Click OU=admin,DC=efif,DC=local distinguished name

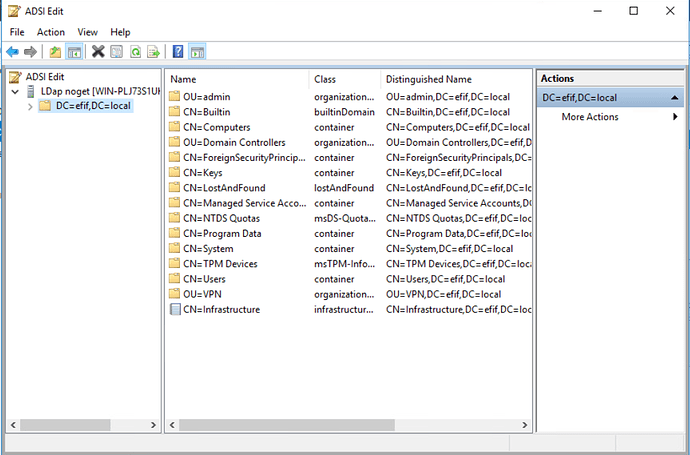tap(448, 97)
